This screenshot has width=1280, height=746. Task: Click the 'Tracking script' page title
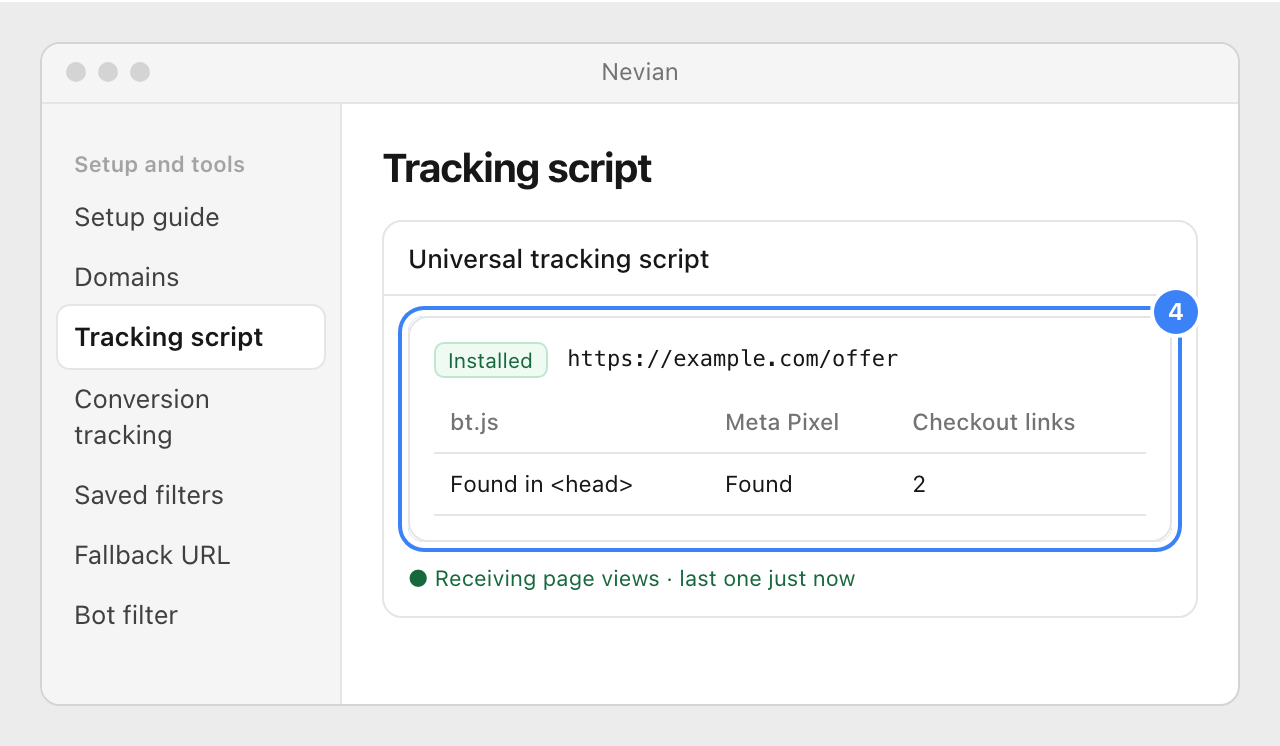click(517, 169)
